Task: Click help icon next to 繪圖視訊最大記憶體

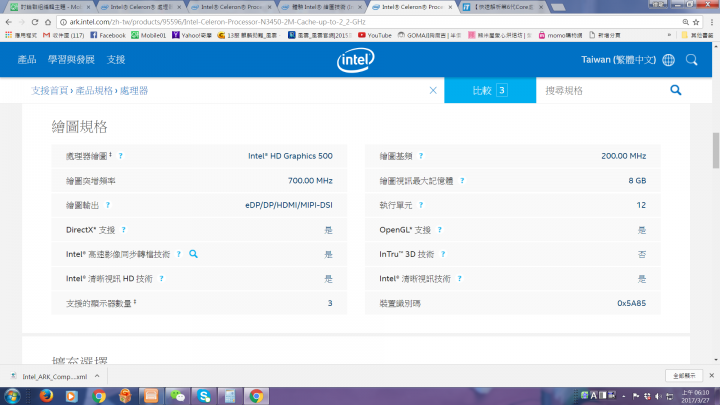Action: pos(462,181)
